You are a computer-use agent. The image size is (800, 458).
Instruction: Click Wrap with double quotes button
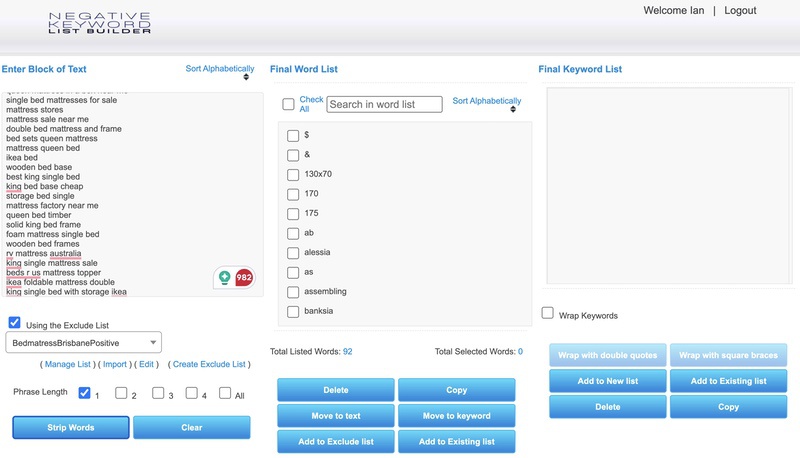click(608, 355)
